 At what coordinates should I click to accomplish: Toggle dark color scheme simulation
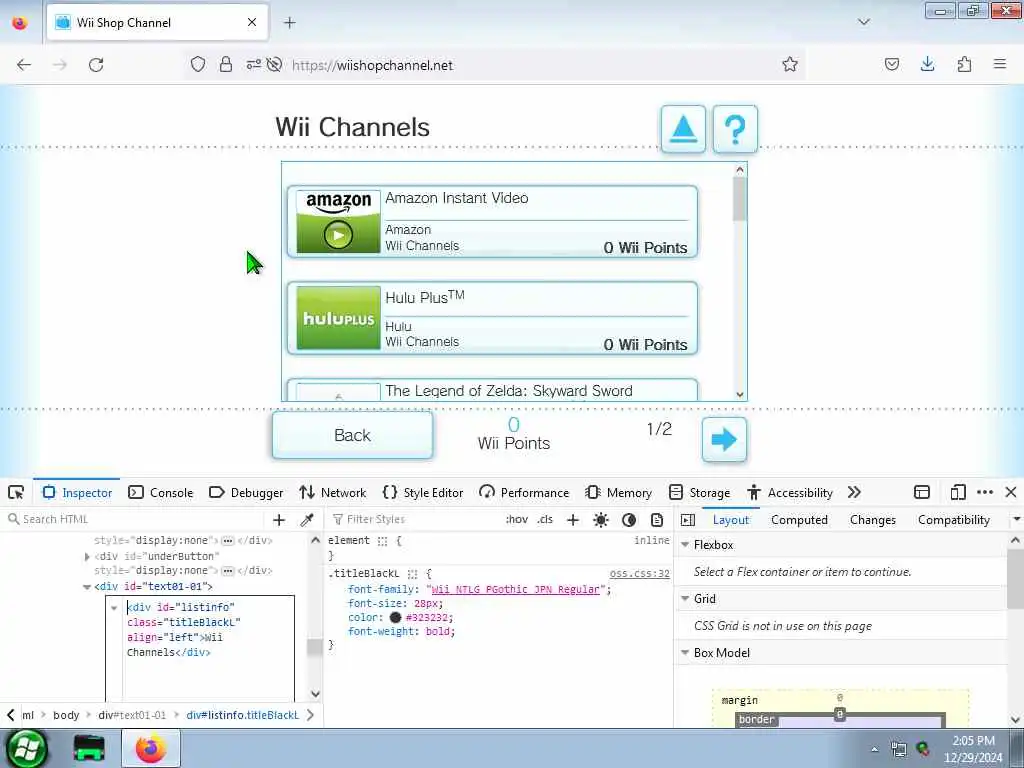(629, 520)
